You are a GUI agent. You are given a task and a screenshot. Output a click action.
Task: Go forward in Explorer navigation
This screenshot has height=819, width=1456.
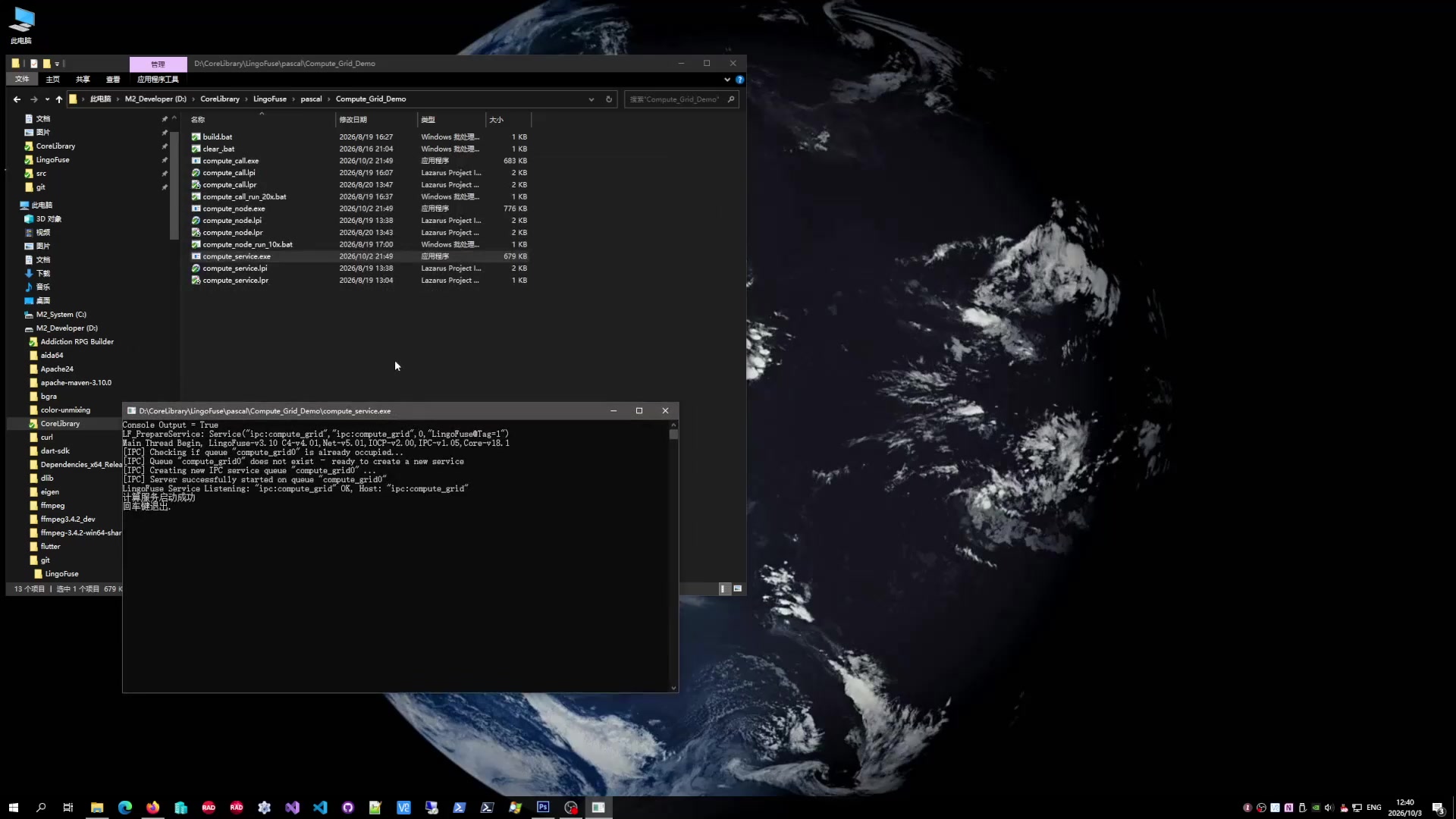click(33, 99)
